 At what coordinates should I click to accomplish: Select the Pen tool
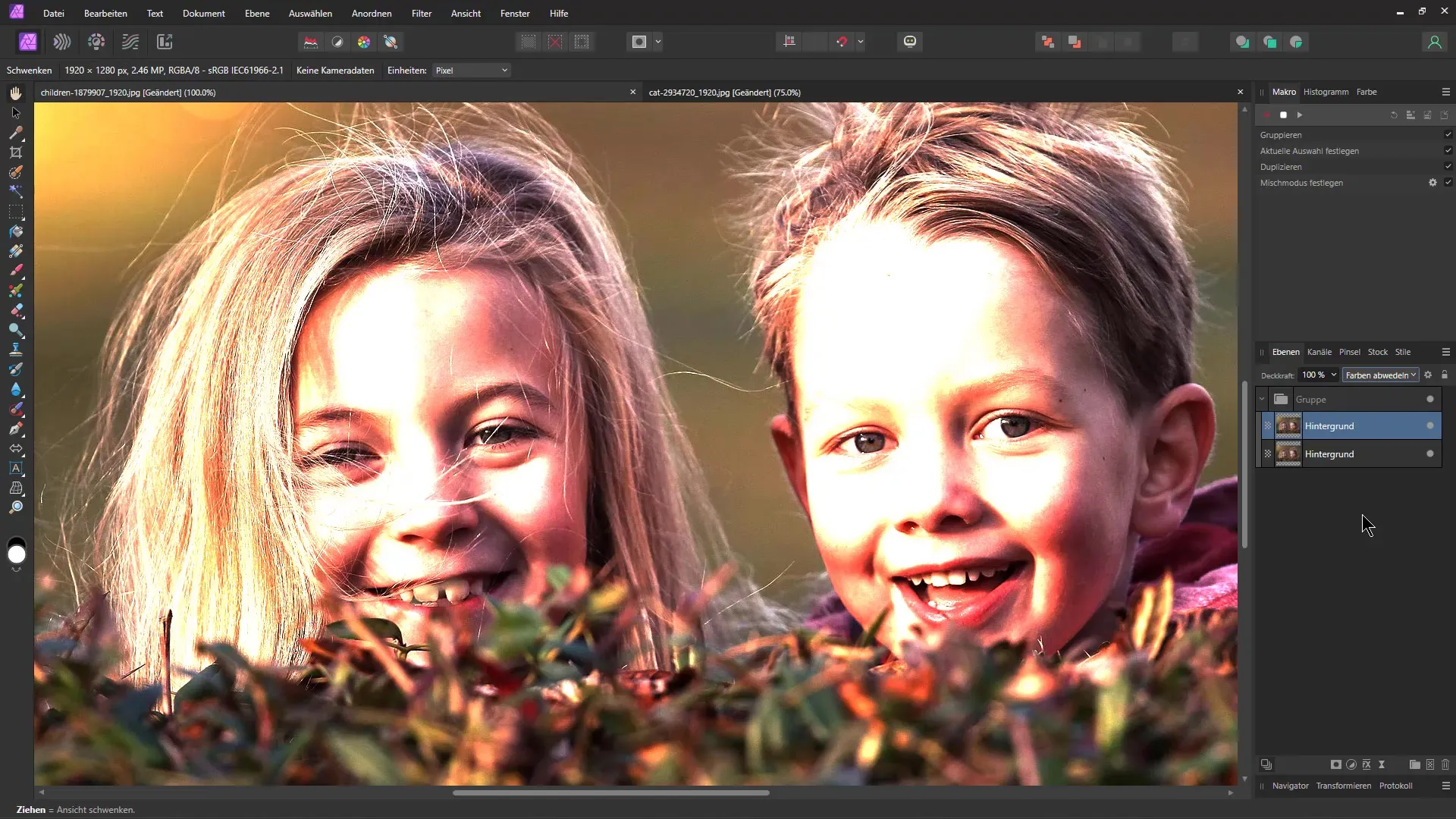point(16,428)
